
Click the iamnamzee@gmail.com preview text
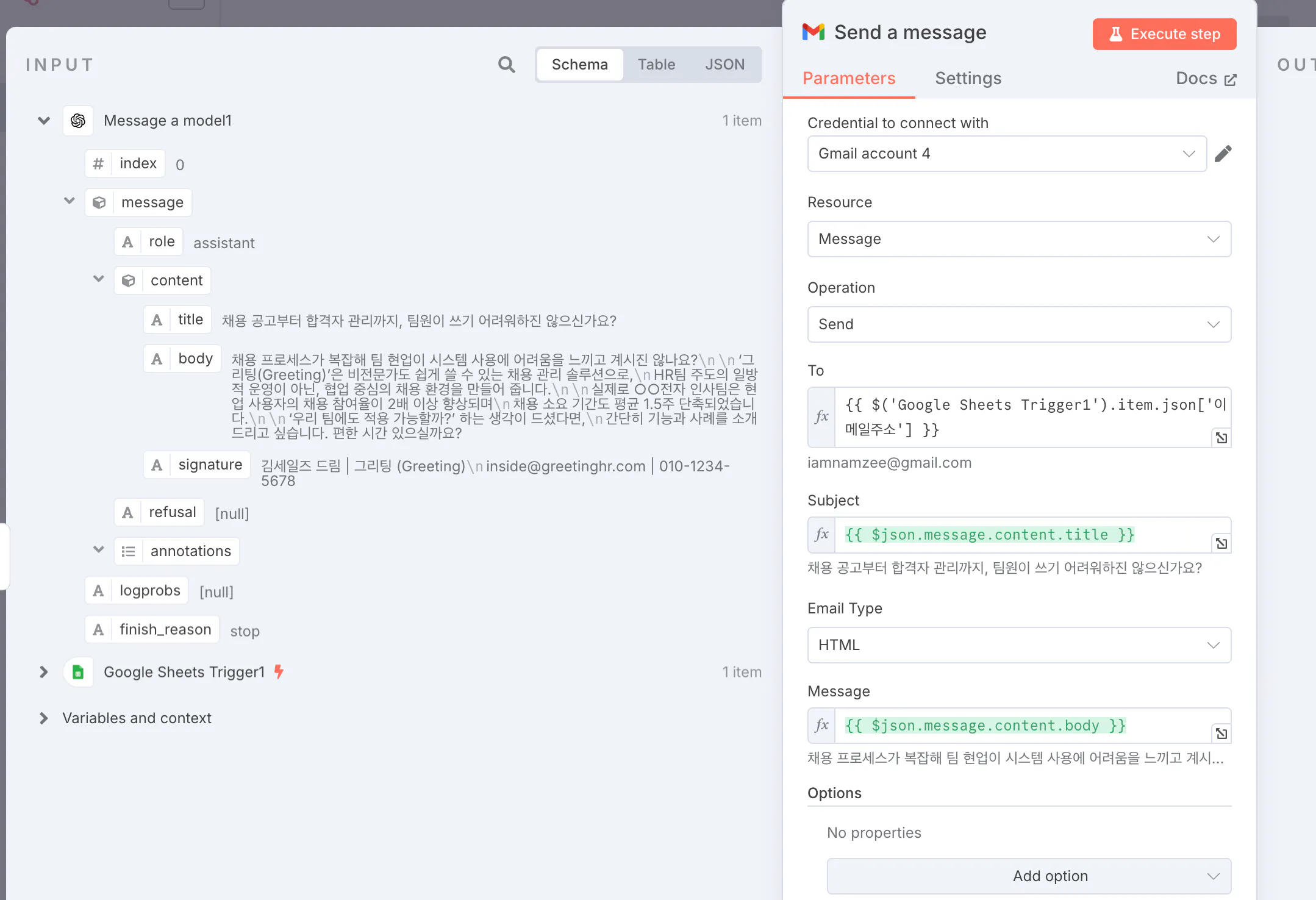pyautogui.click(x=889, y=463)
